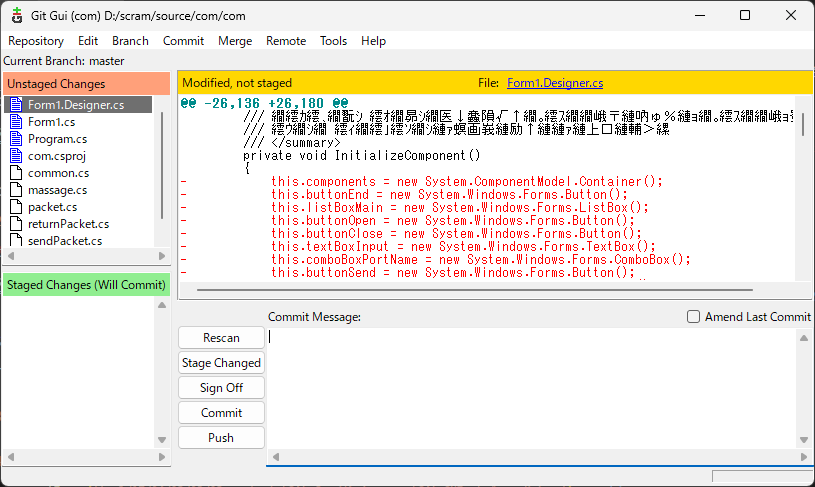Click the Unstaged Changes header

[87, 84]
